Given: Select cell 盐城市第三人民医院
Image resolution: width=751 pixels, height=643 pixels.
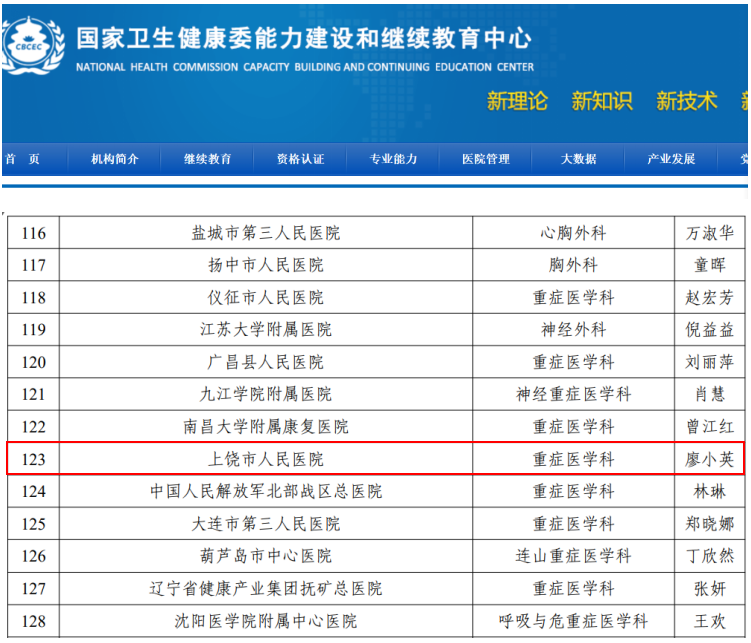Looking at the screenshot, I should pos(266,233).
